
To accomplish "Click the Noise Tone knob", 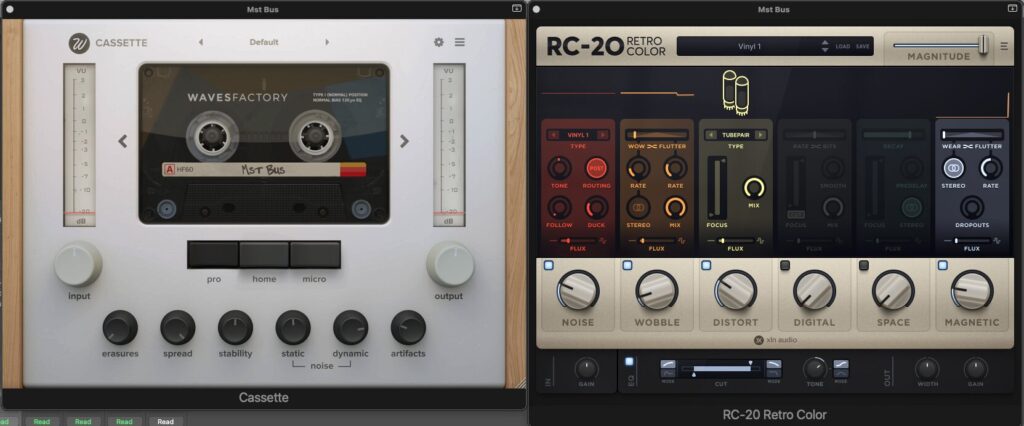I will [x=559, y=168].
